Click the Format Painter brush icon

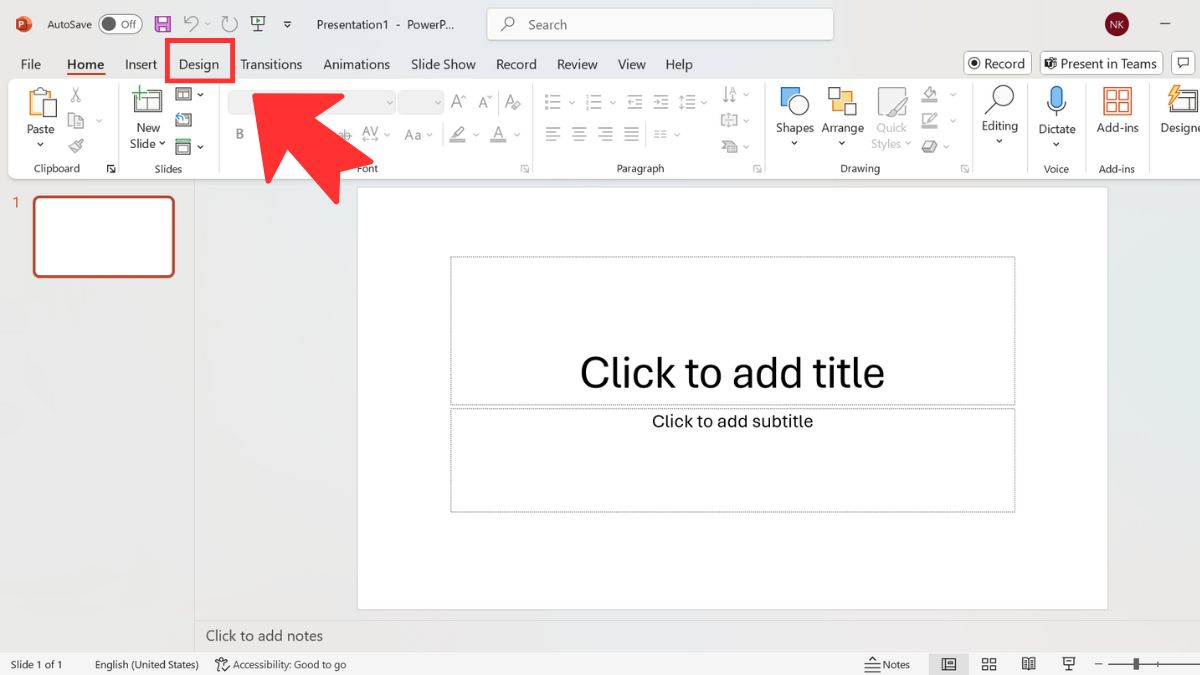pyautogui.click(x=76, y=146)
